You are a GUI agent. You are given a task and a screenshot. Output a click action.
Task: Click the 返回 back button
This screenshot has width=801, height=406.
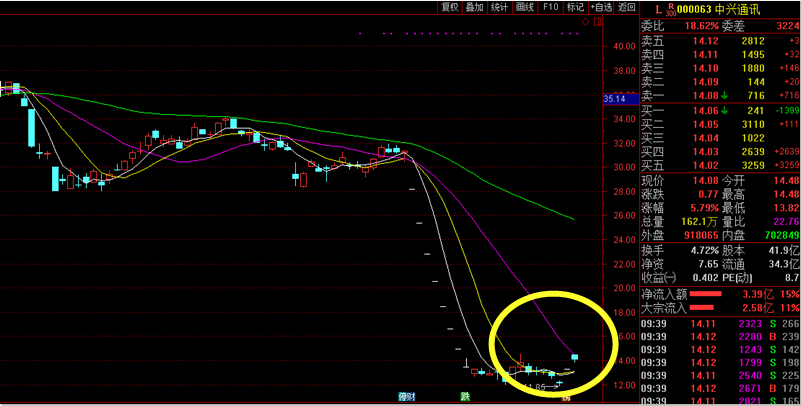point(627,7)
